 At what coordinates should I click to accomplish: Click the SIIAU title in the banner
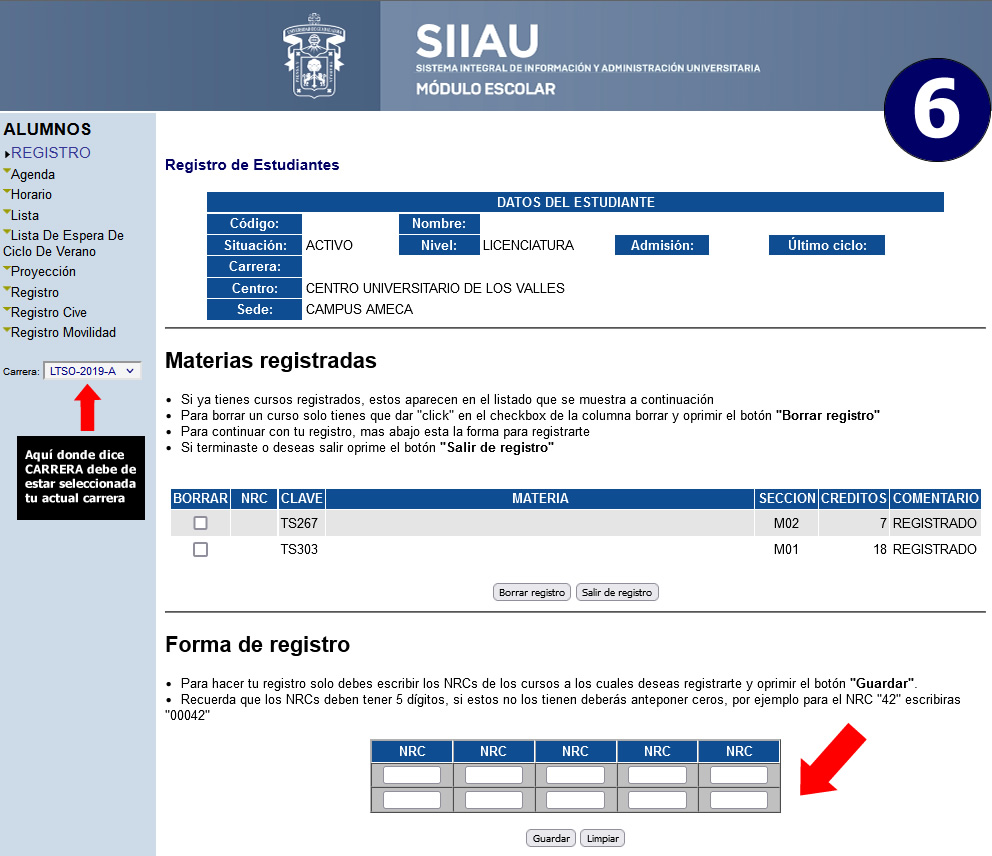pos(477,41)
